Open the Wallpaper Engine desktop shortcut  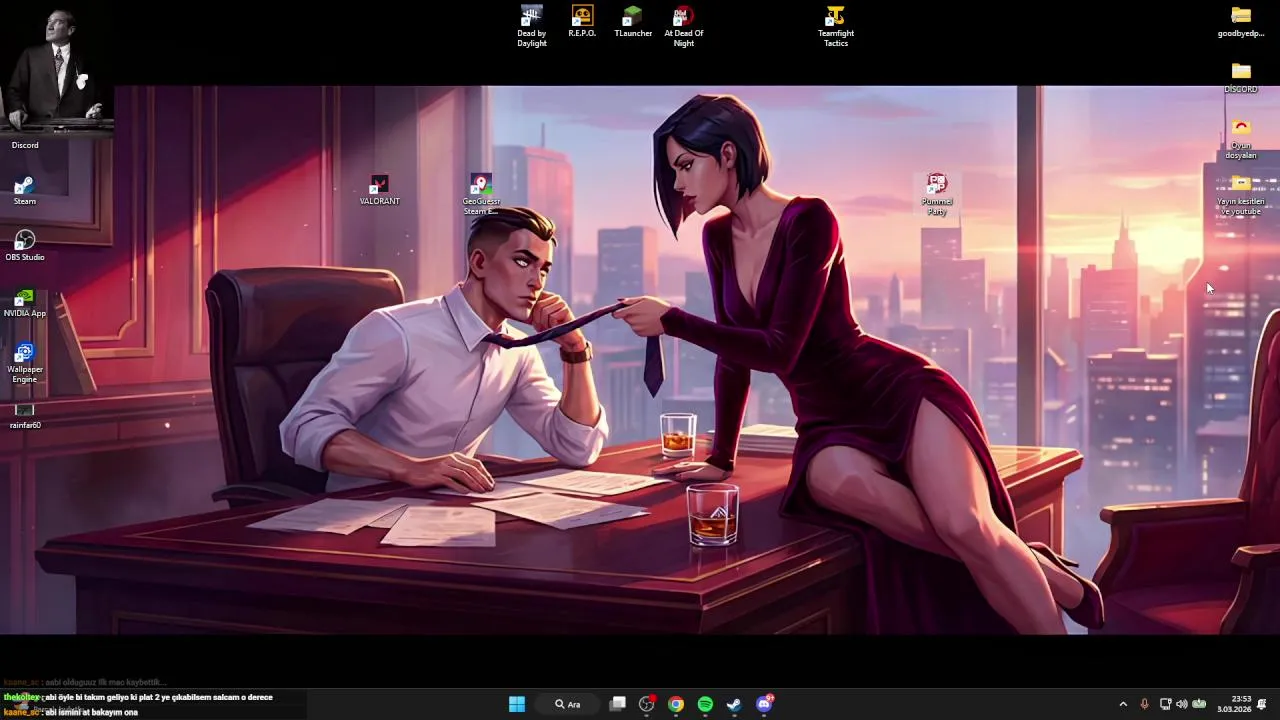pos(25,363)
